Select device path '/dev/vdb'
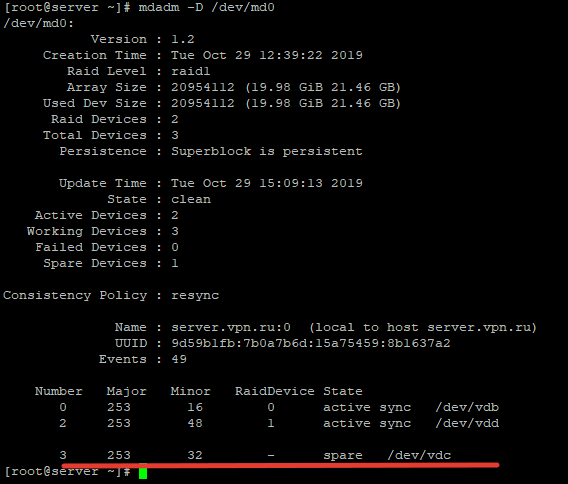This screenshot has width=568, height=484. pyautogui.click(x=467, y=407)
